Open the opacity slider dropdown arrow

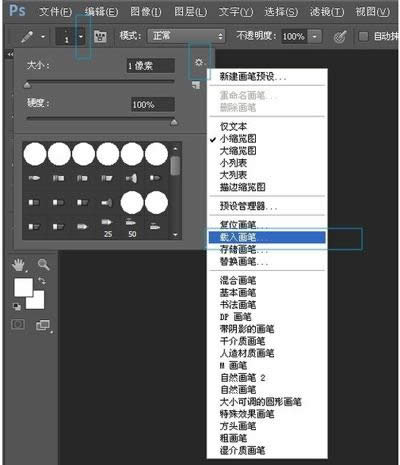[314, 36]
